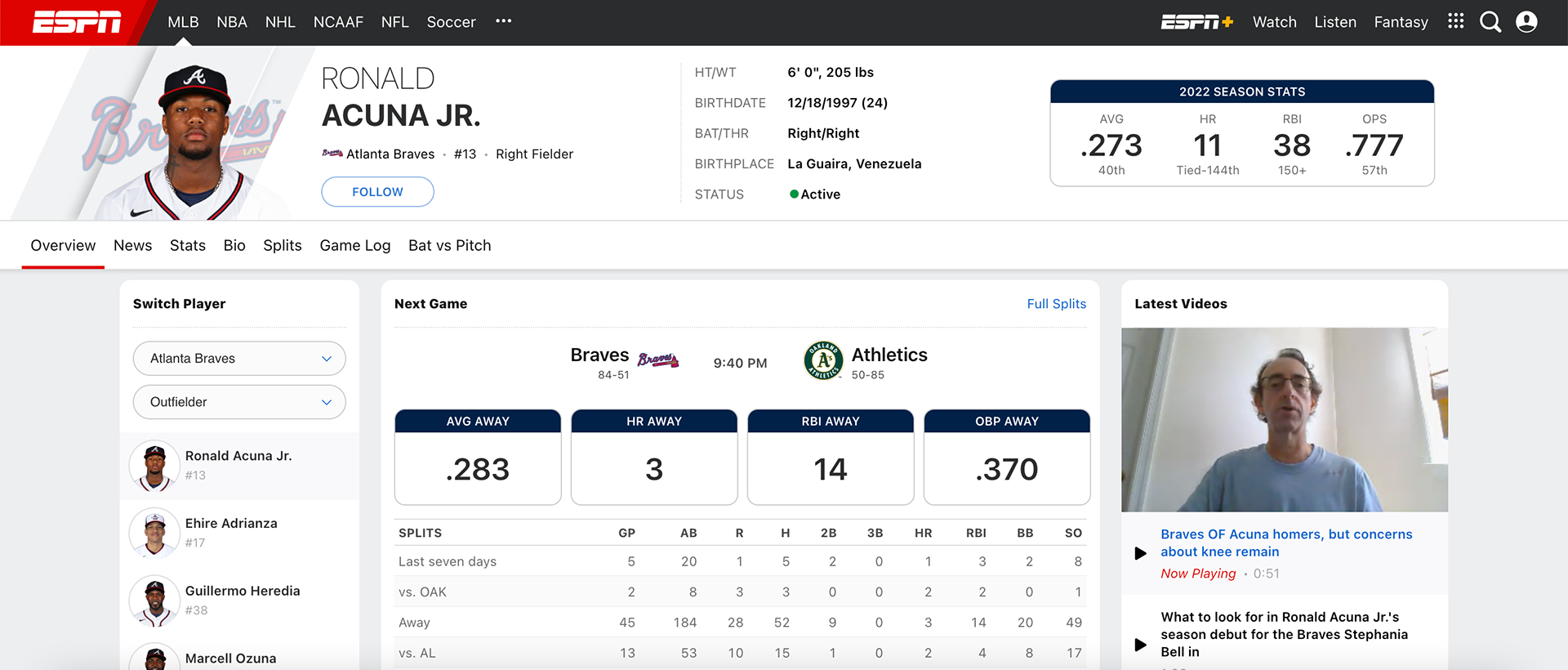Open the MLB menu
The width and height of the screenshot is (1568, 670).
[183, 22]
